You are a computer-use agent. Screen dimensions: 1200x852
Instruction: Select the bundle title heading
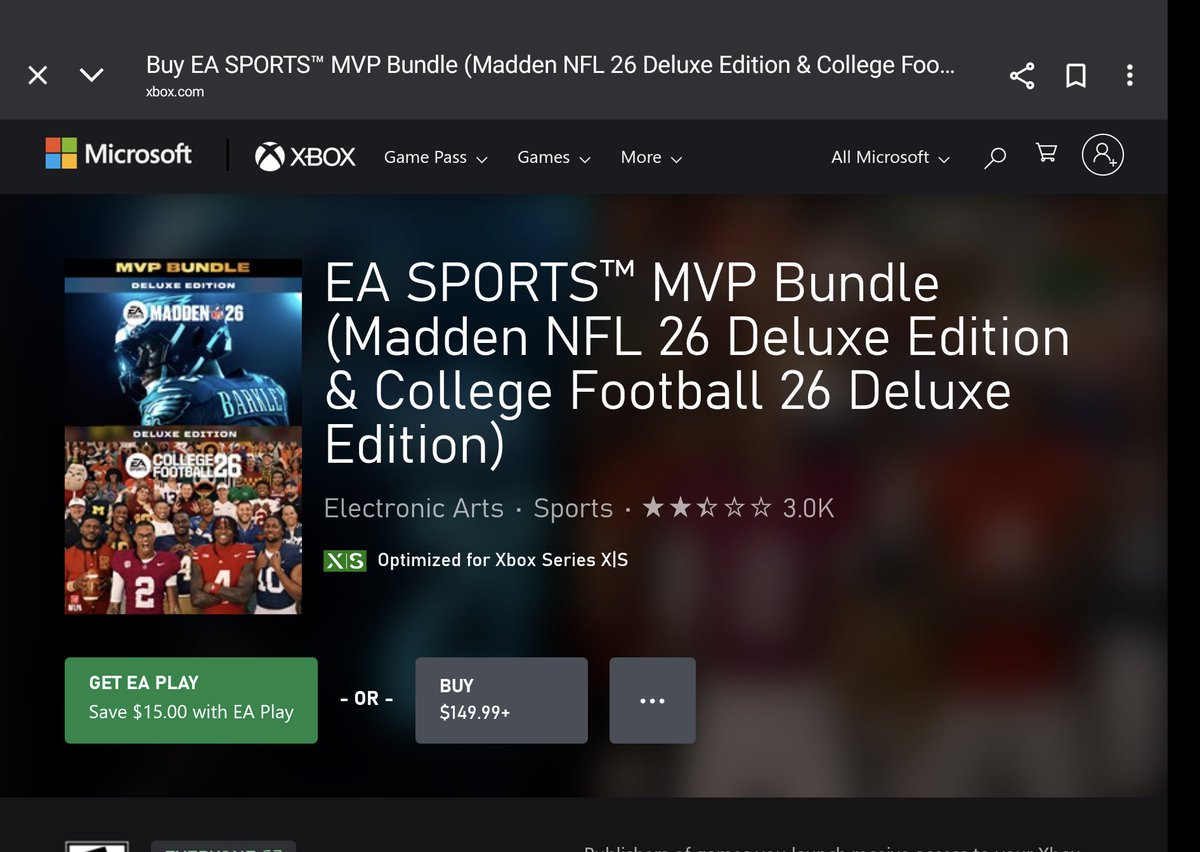(x=697, y=364)
